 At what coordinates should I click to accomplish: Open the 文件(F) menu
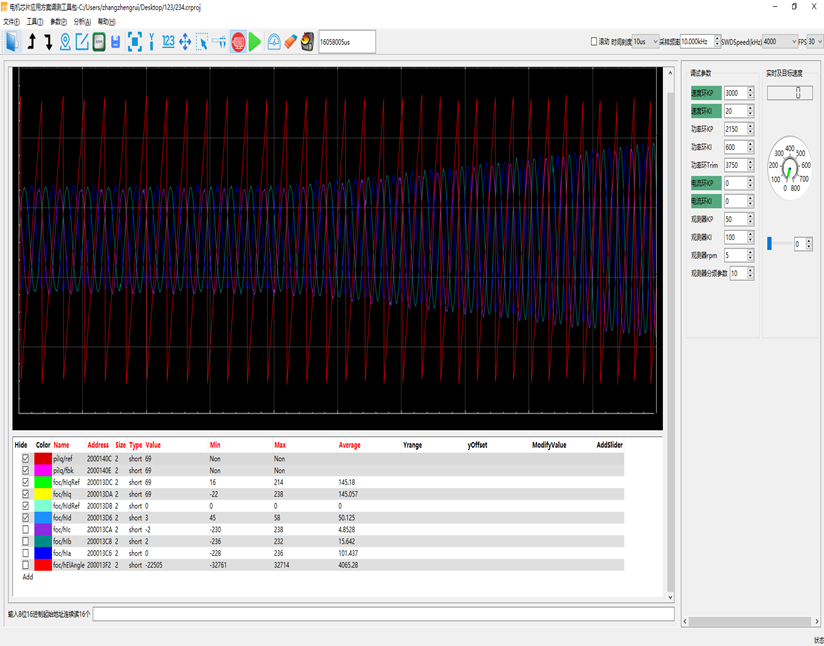11,21
